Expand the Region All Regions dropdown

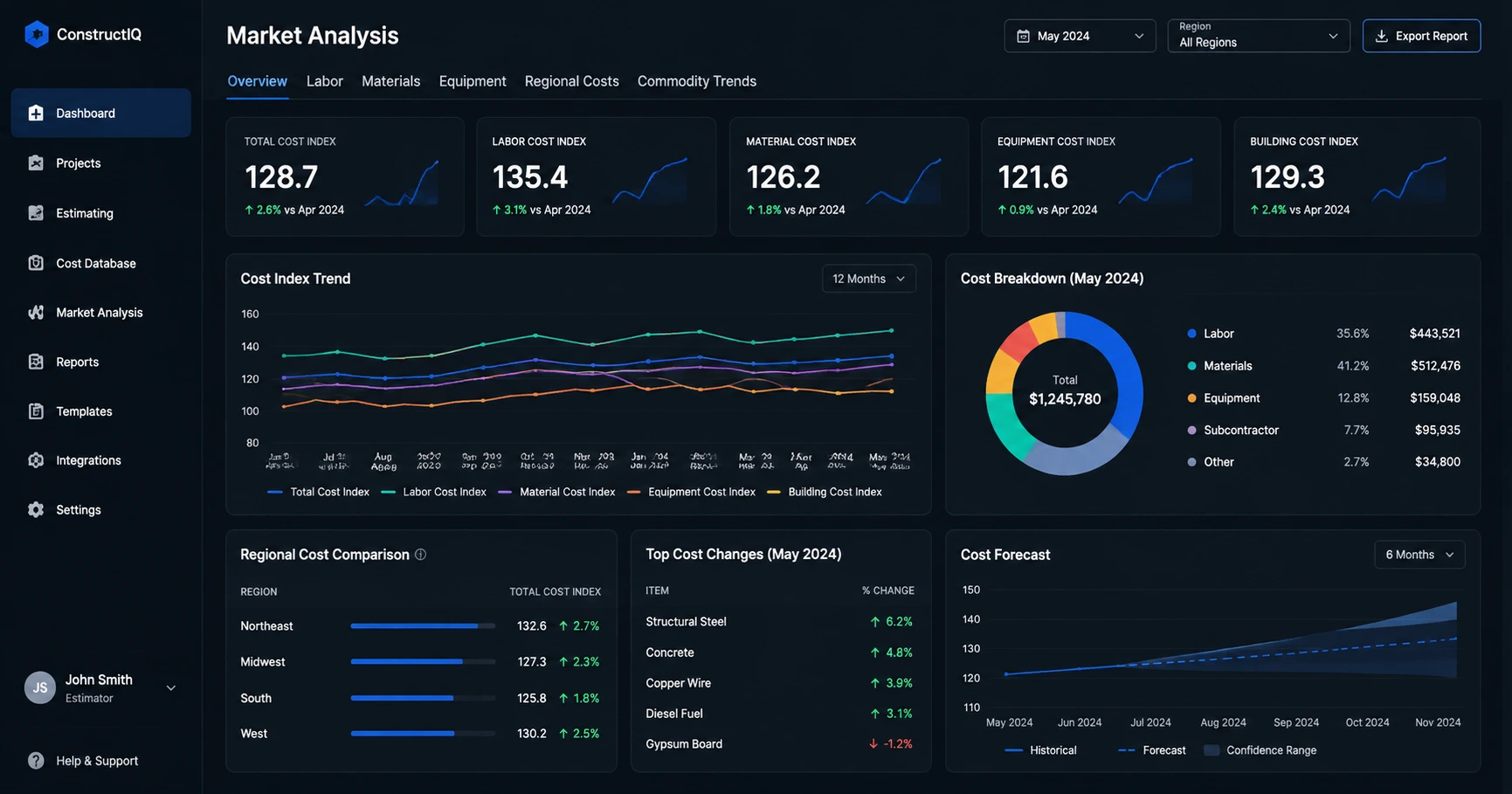[1259, 36]
